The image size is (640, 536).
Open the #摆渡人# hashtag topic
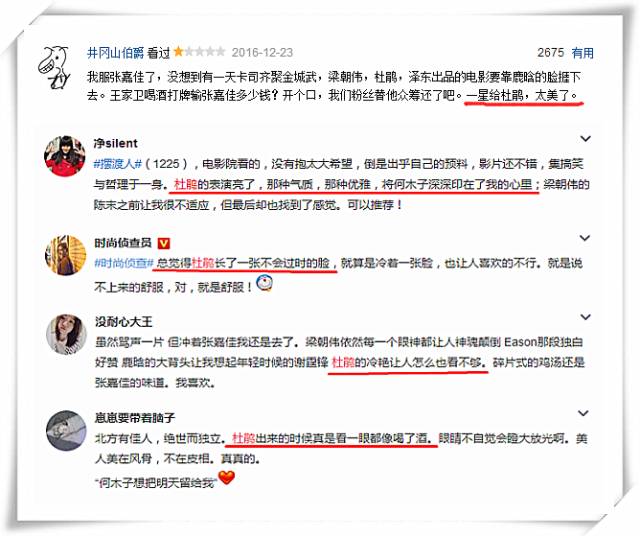point(118,164)
